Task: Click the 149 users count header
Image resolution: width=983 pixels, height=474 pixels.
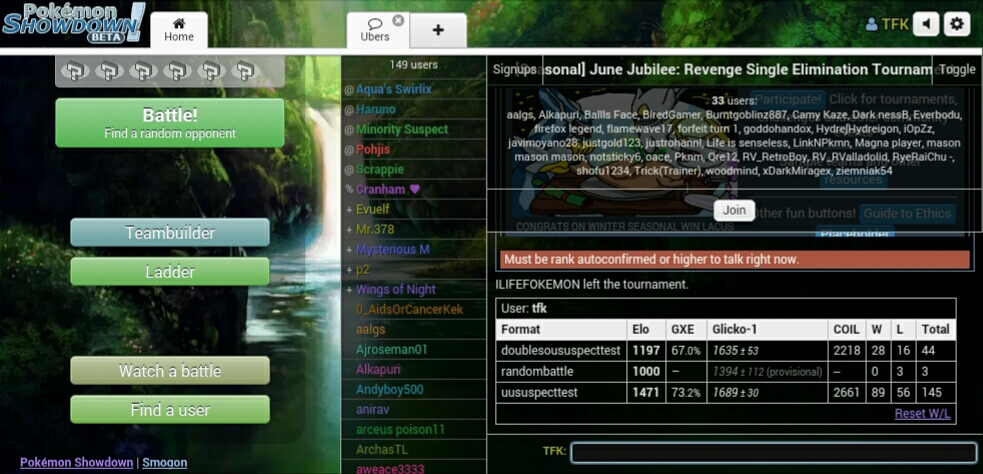Action: point(414,65)
